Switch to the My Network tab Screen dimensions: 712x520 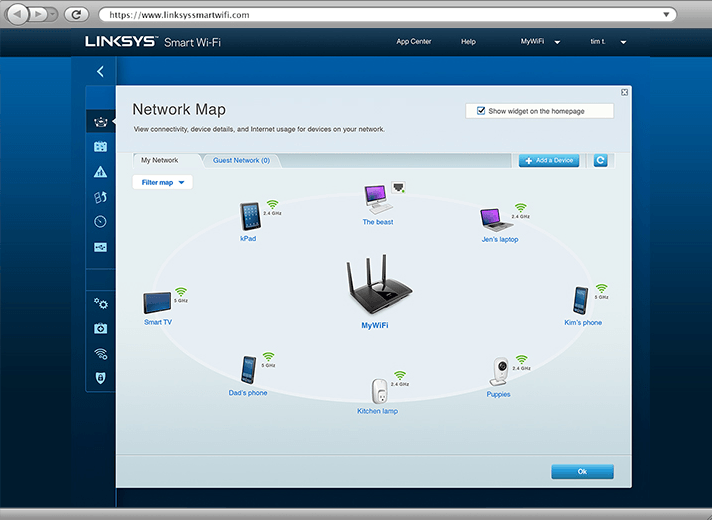point(160,160)
